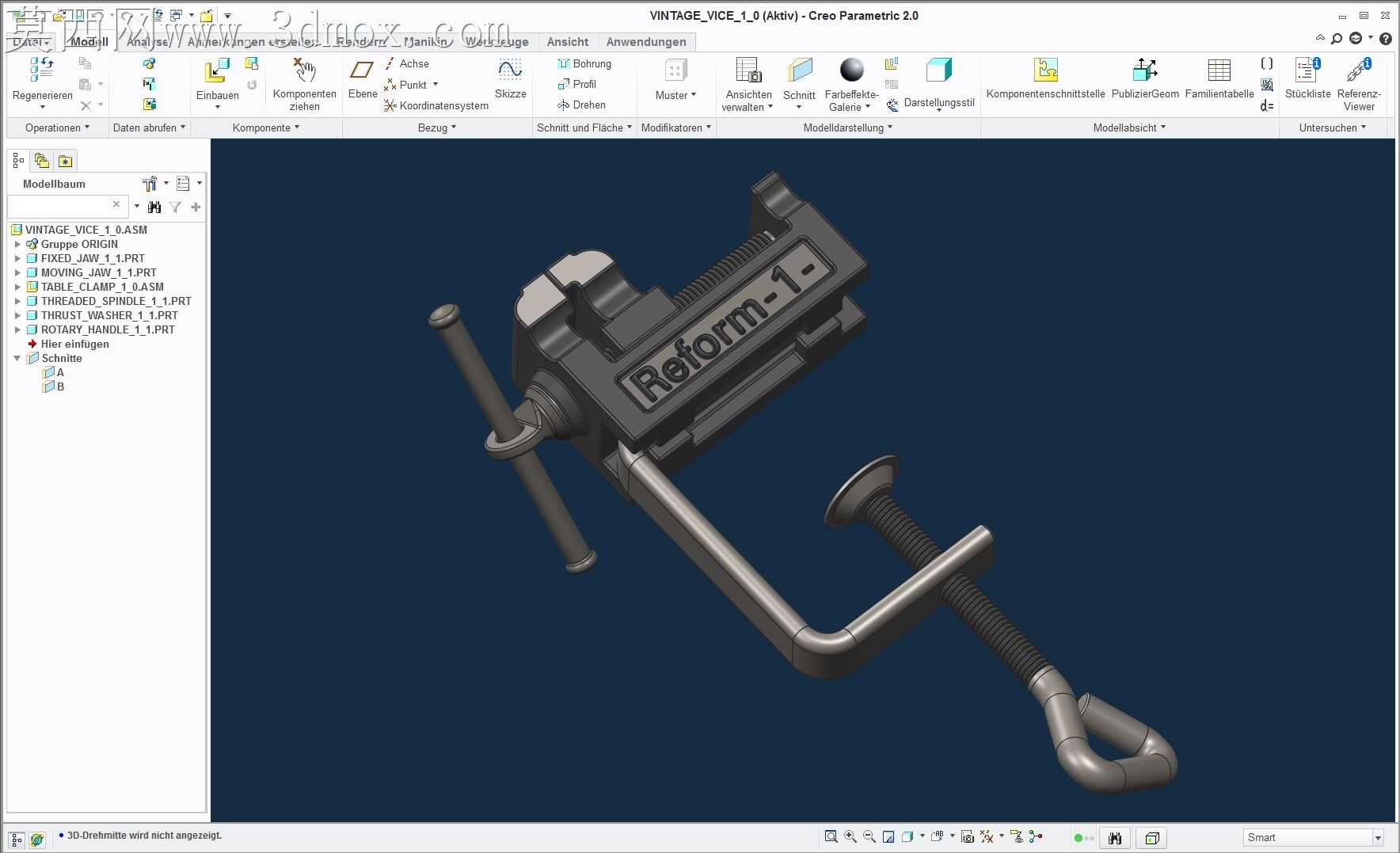Expand the THREADED_SPINDLE_1_1.PRT node

(17, 301)
